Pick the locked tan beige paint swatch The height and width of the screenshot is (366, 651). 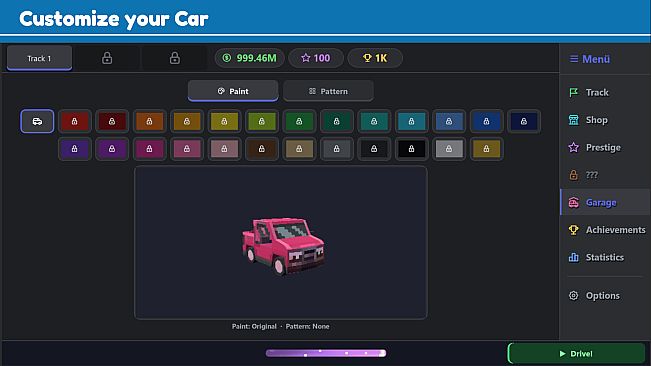[x=299, y=149]
